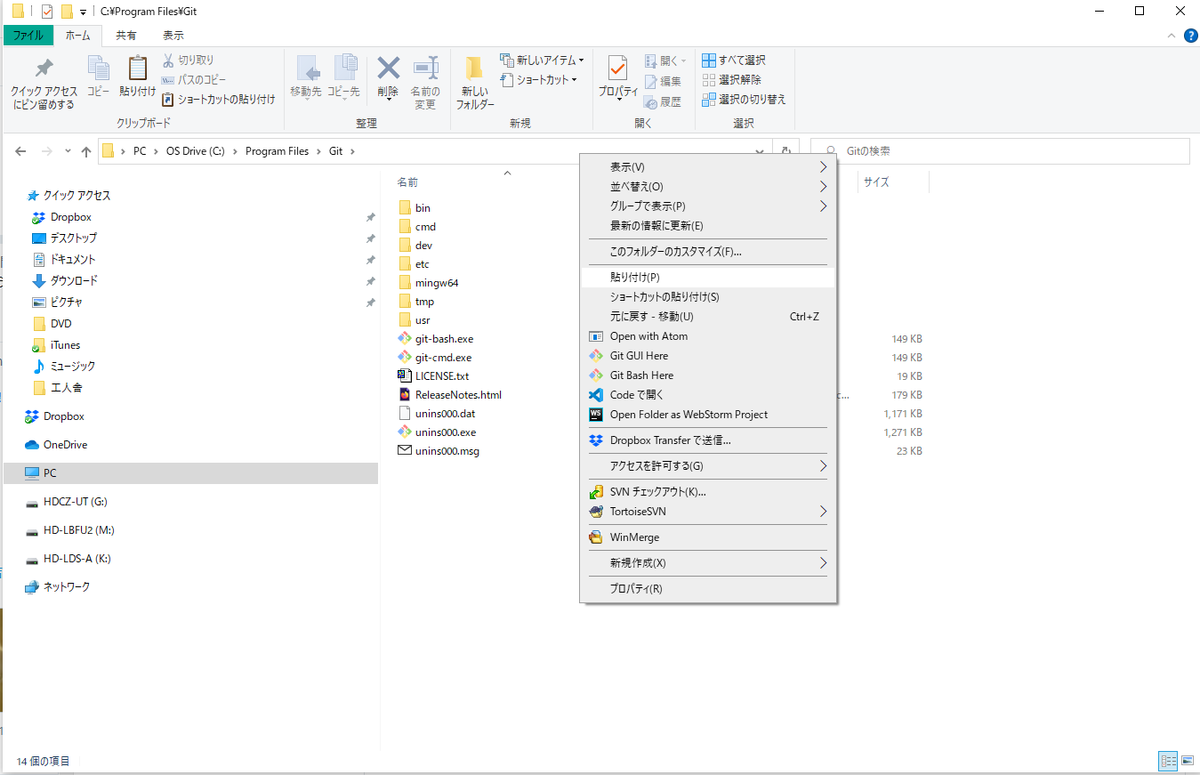Click パスのコピー in the ribbon
This screenshot has width=1200, height=775.
pos(194,80)
